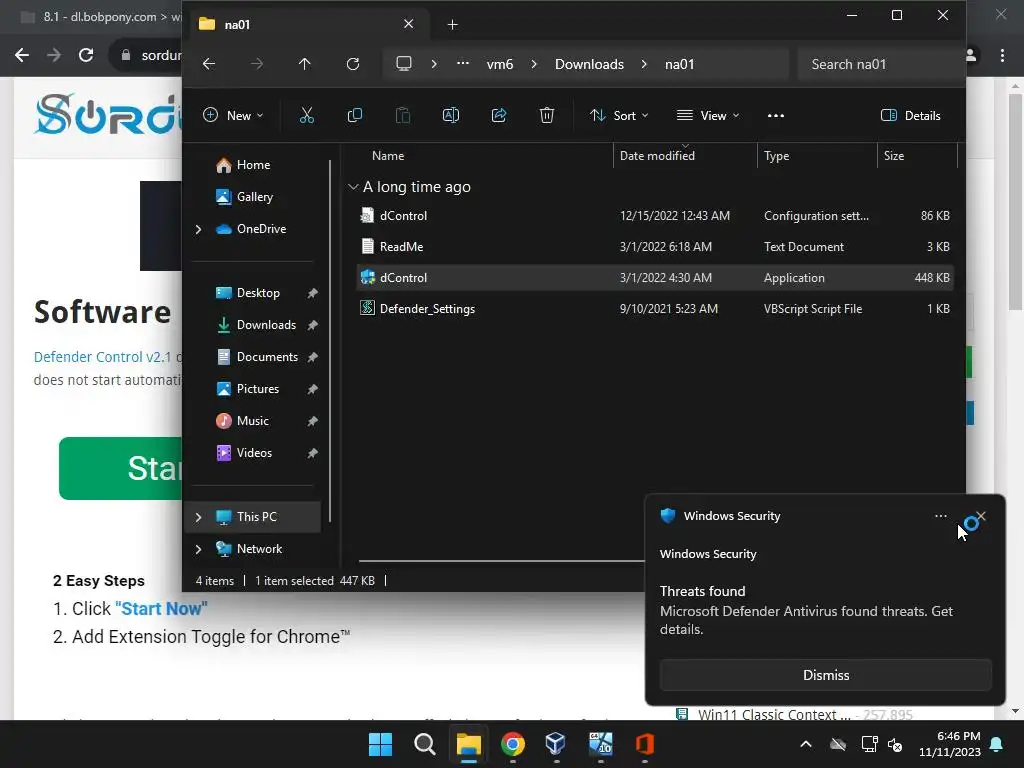This screenshot has width=1024, height=768.
Task: Open Google Chrome from taskbar
Action: tap(513, 744)
